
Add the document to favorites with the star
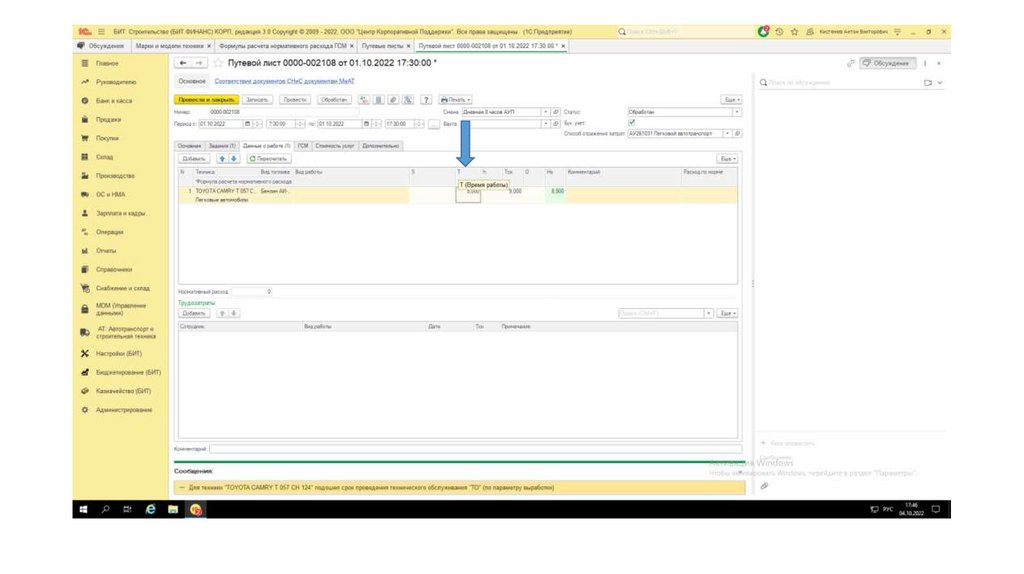coord(218,63)
